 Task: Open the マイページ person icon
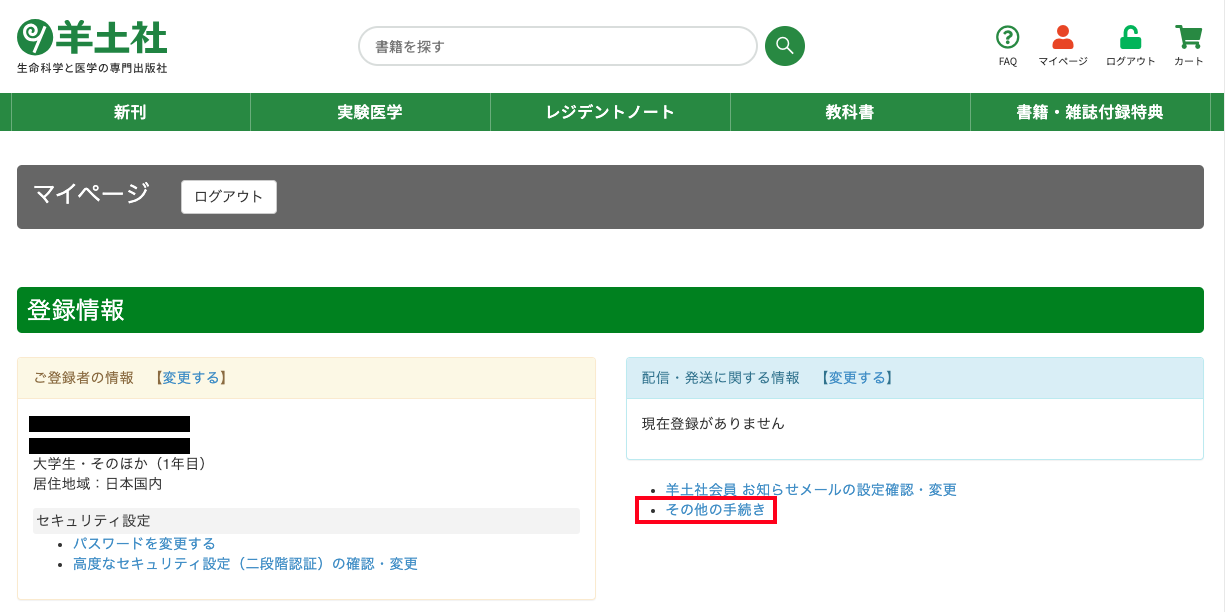[1062, 38]
